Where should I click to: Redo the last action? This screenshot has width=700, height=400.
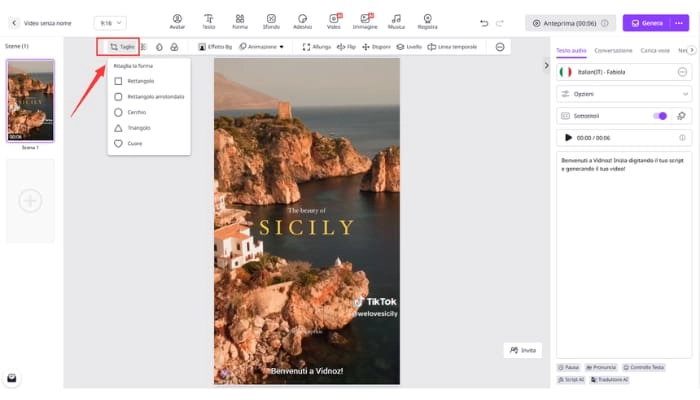[500, 23]
